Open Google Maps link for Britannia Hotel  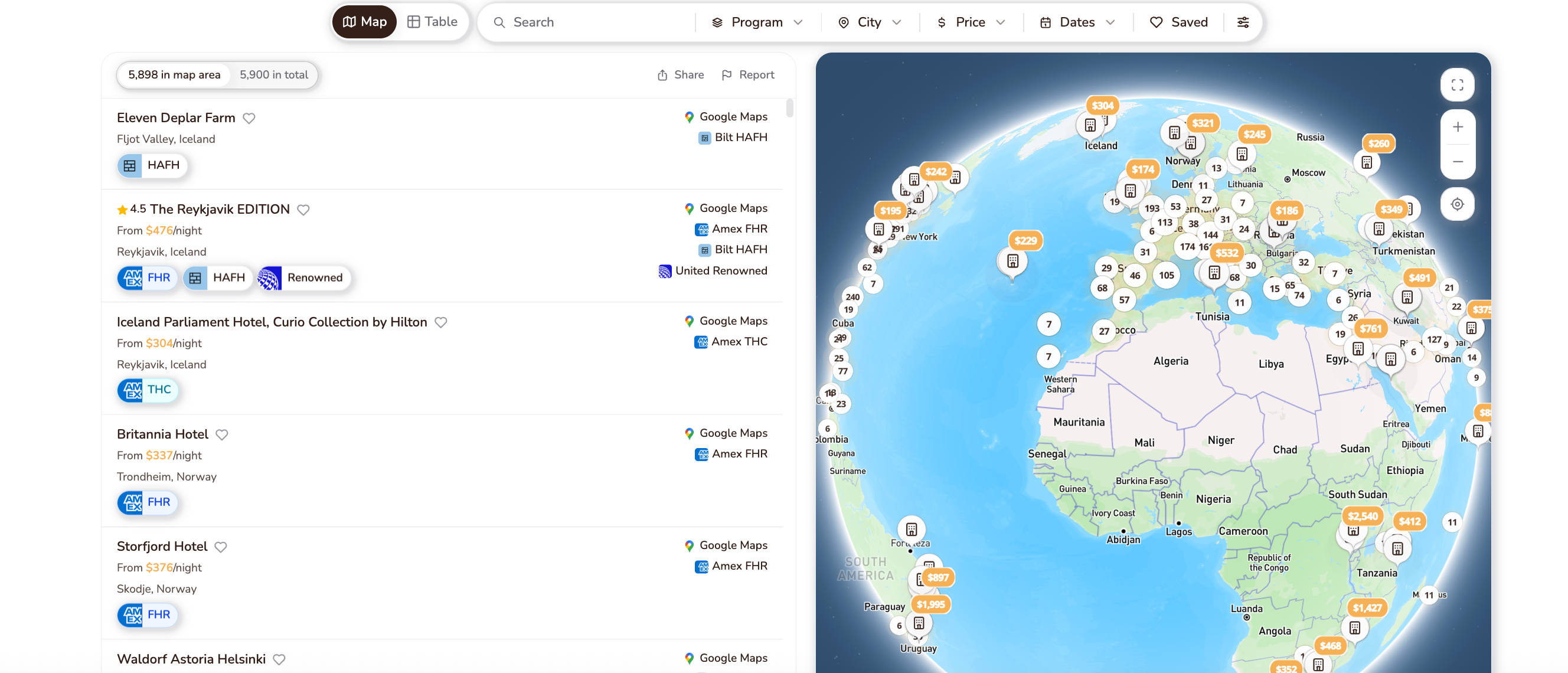tap(726, 433)
